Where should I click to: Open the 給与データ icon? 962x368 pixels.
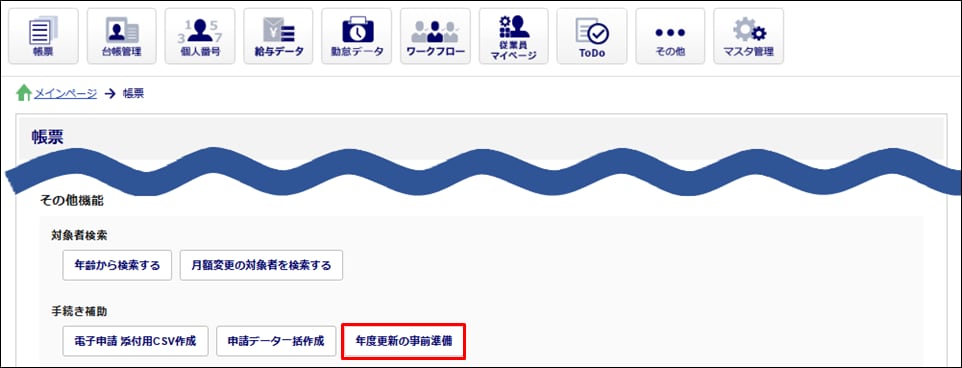point(279,36)
